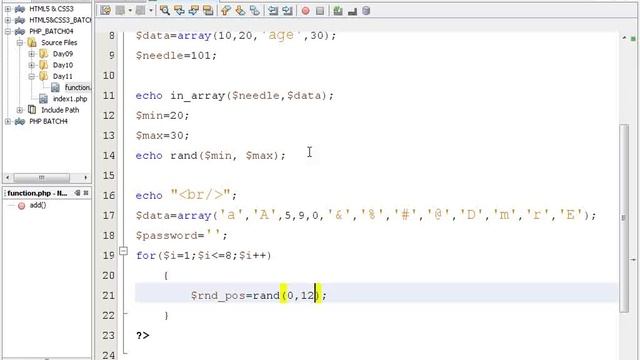Select index1.php in the project tree
This screenshot has height=360, width=640.
click(70, 99)
